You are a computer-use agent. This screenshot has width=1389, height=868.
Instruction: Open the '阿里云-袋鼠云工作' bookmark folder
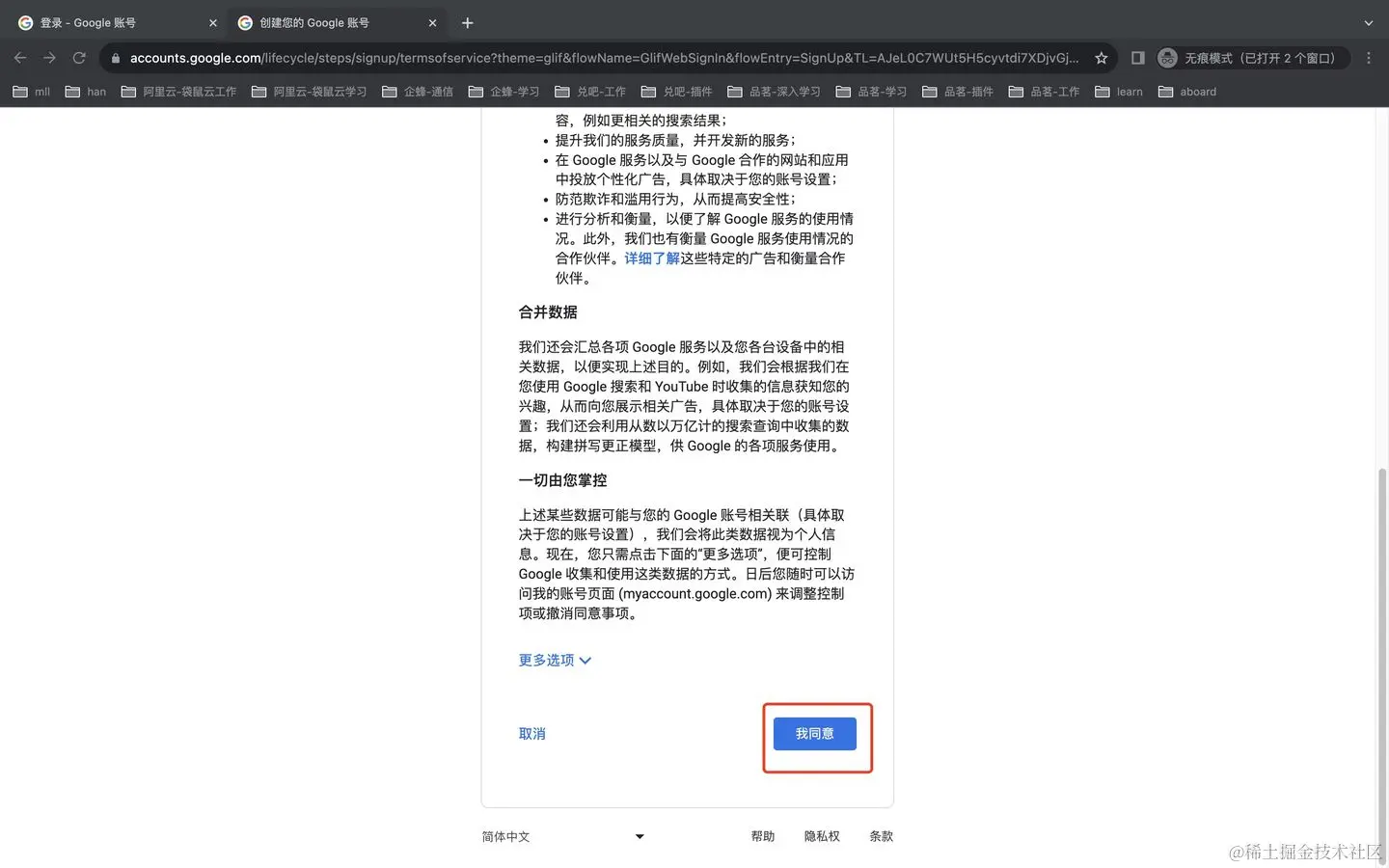(178, 92)
